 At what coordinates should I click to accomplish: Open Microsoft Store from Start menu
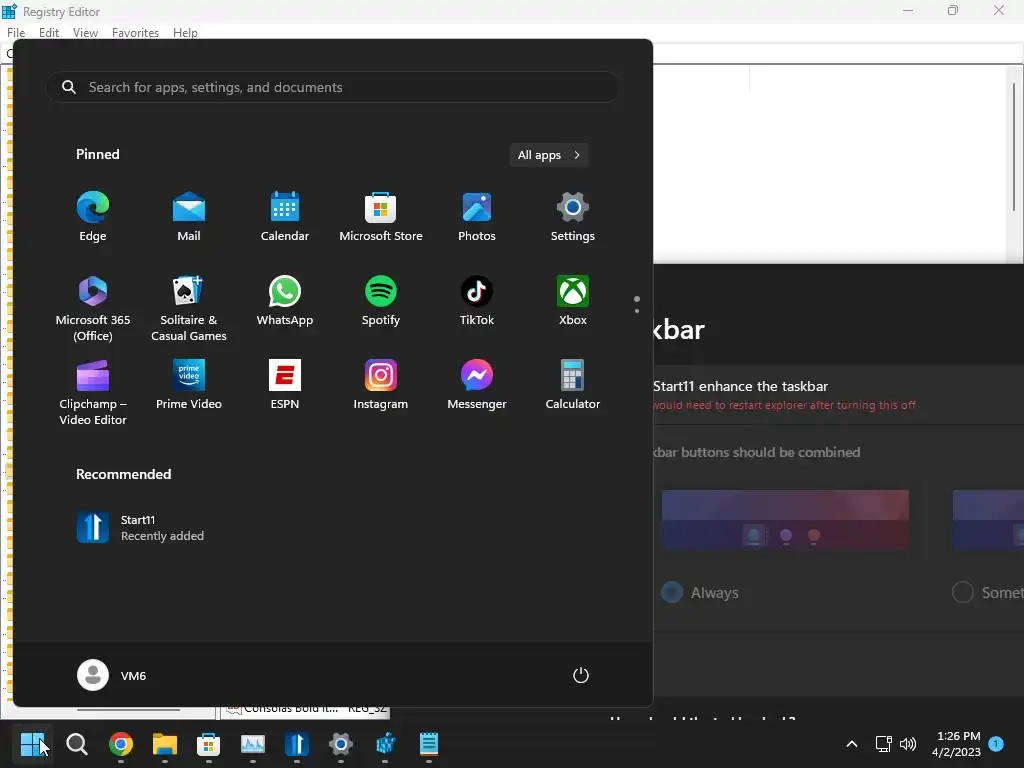381,217
